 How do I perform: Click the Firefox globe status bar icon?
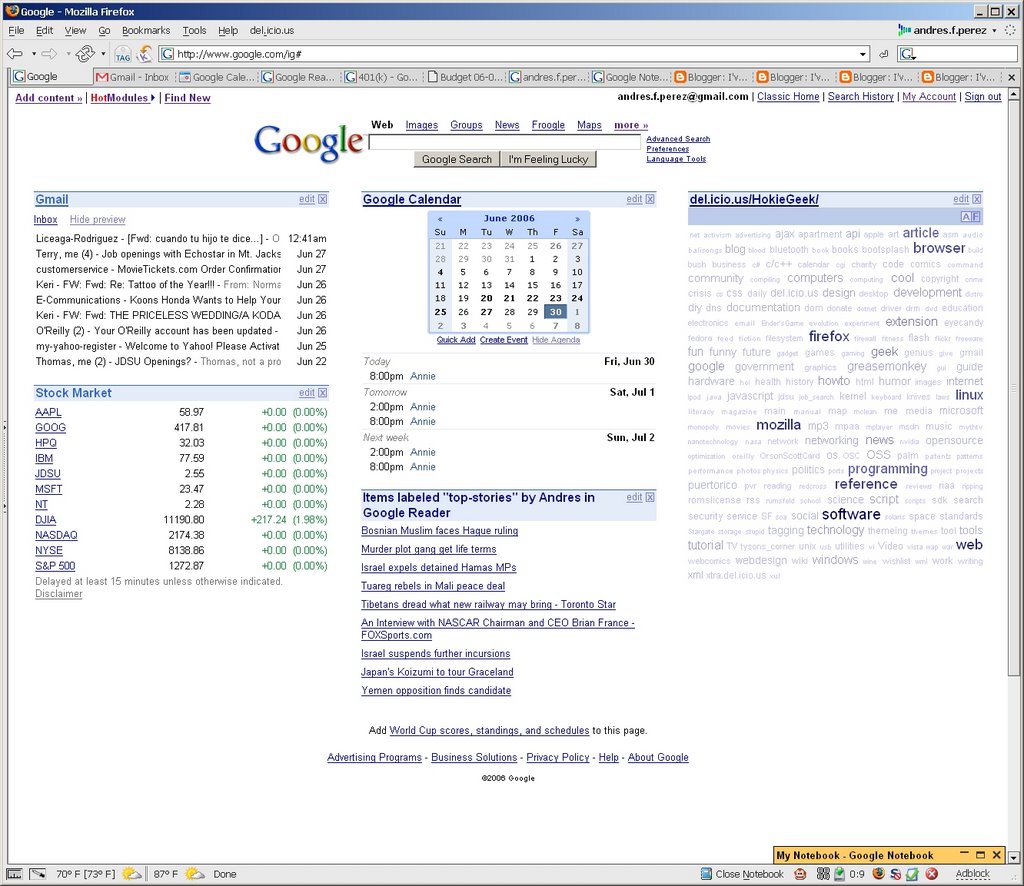click(879, 874)
